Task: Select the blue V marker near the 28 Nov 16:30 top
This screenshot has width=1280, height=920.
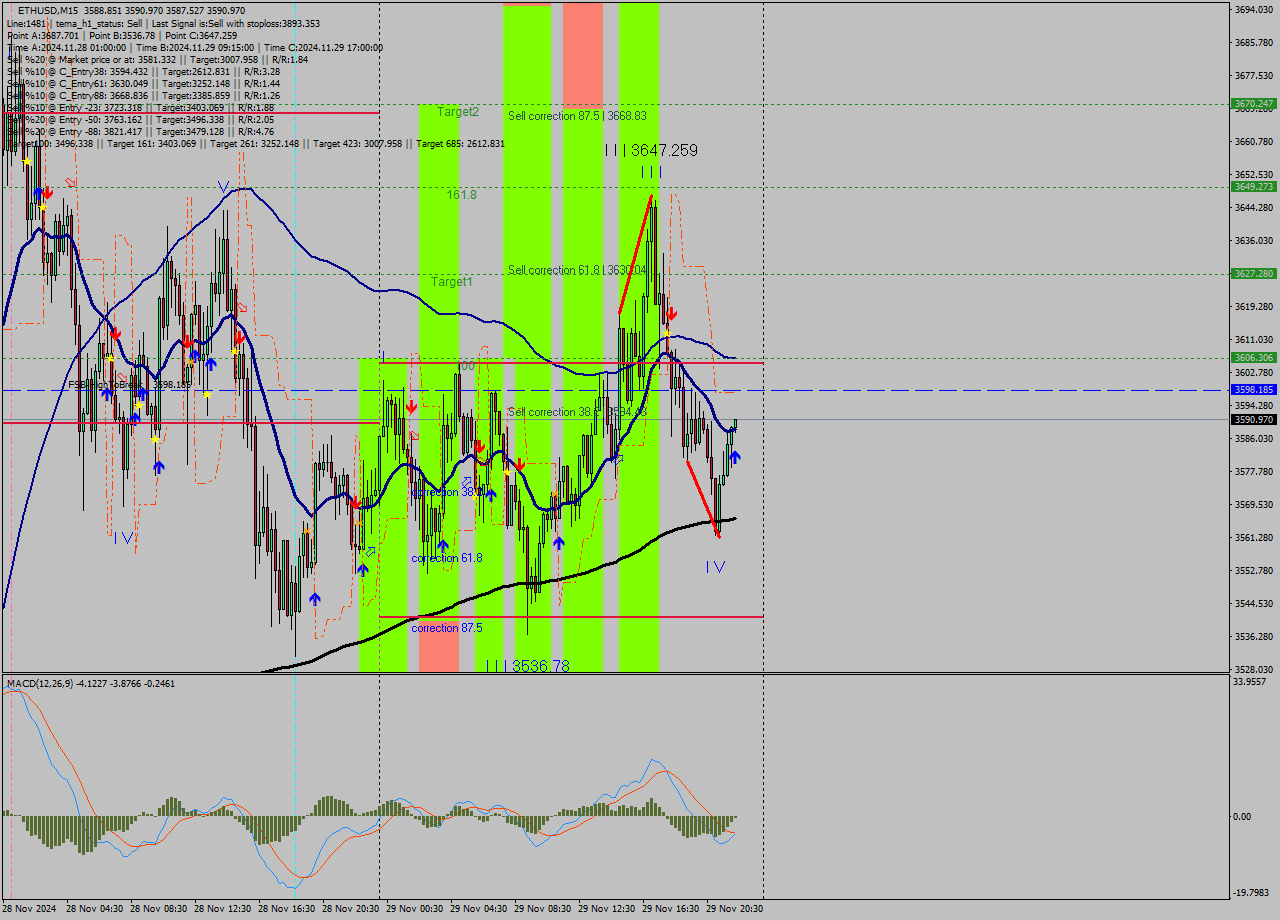Action: pyautogui.click(x=222, y=185)
